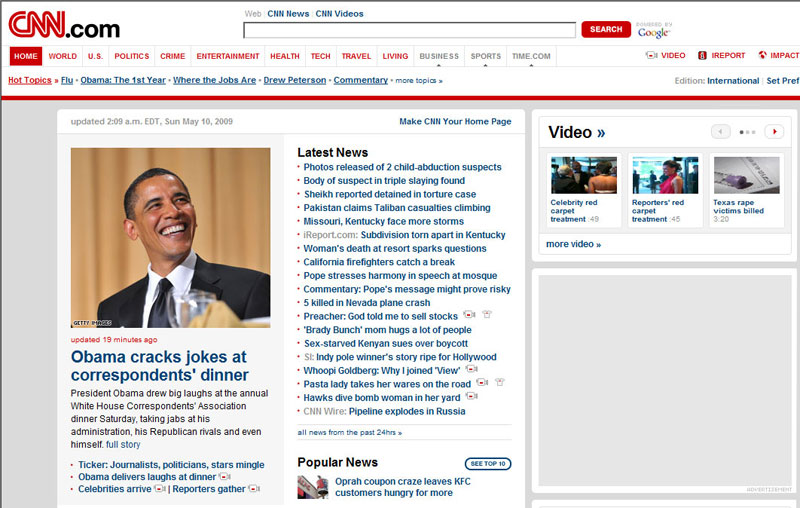Open the Obama cracks jokes headline
This screenshot has width=800, height=508.
159,365
